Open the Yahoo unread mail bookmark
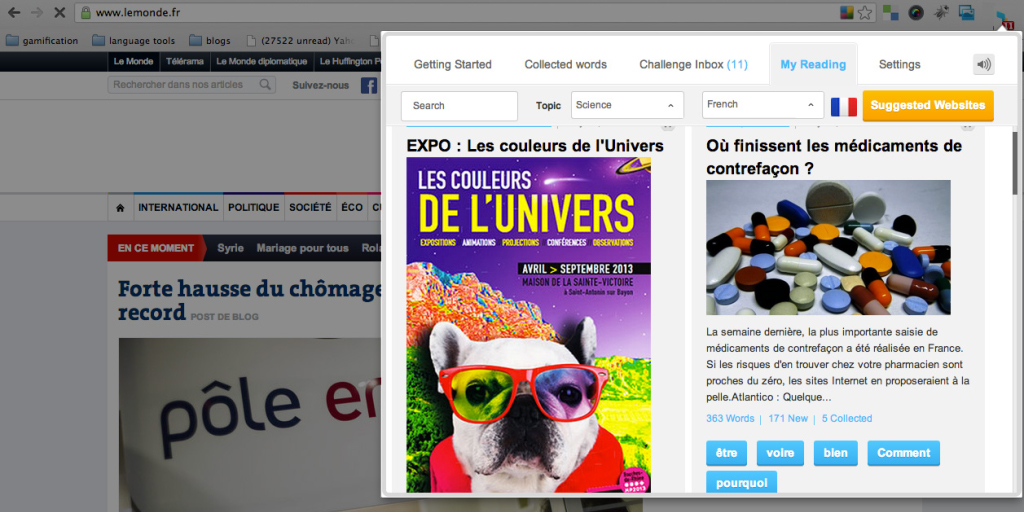The image size is (1024, 512). click(301, 40)
